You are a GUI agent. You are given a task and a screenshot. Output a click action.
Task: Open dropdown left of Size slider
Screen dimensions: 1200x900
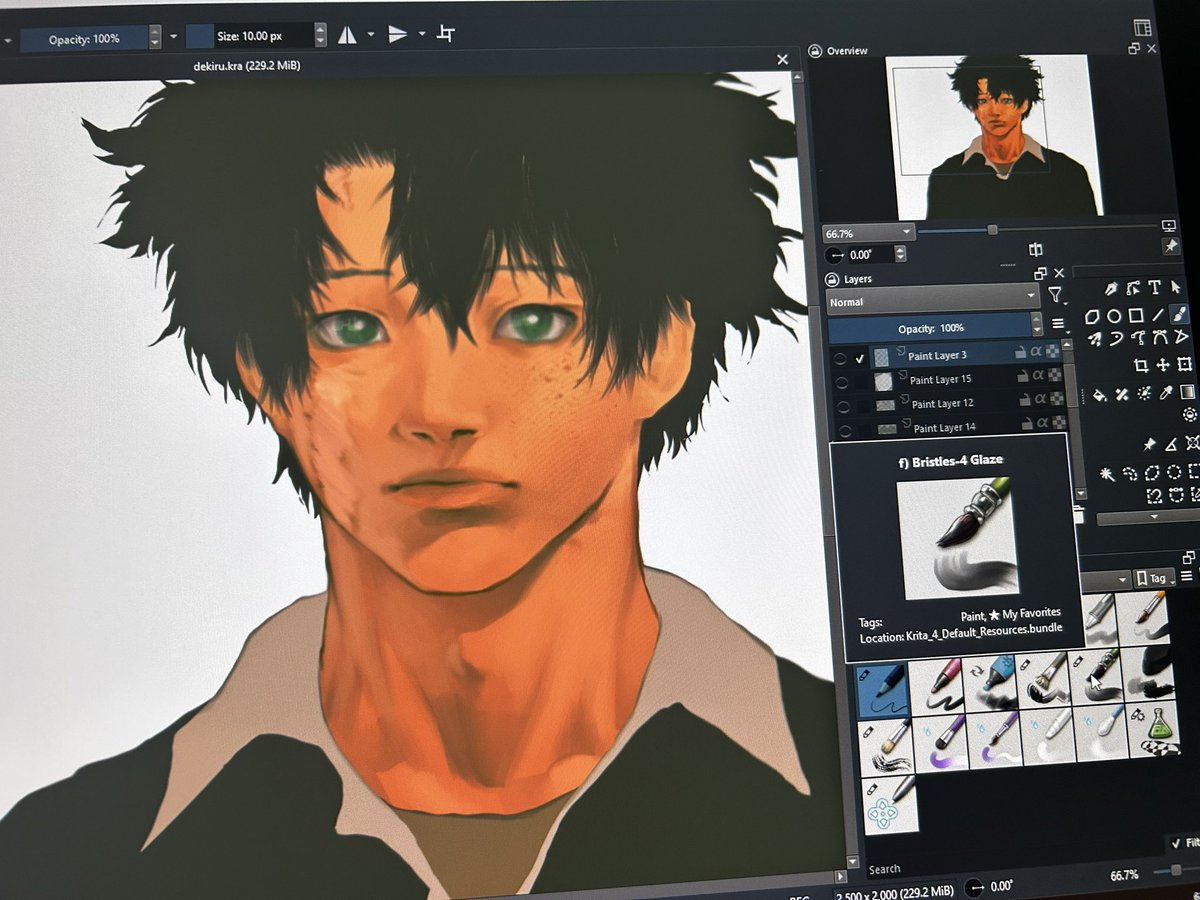[174, 37]
